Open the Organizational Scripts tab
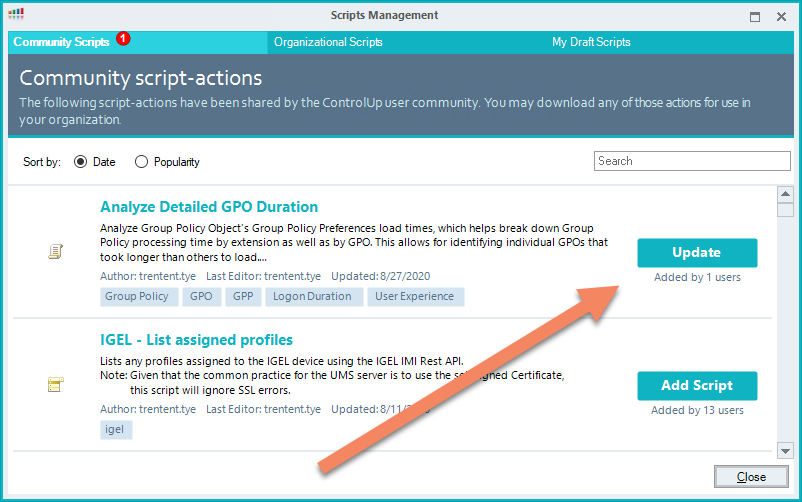 coord(328,42)
